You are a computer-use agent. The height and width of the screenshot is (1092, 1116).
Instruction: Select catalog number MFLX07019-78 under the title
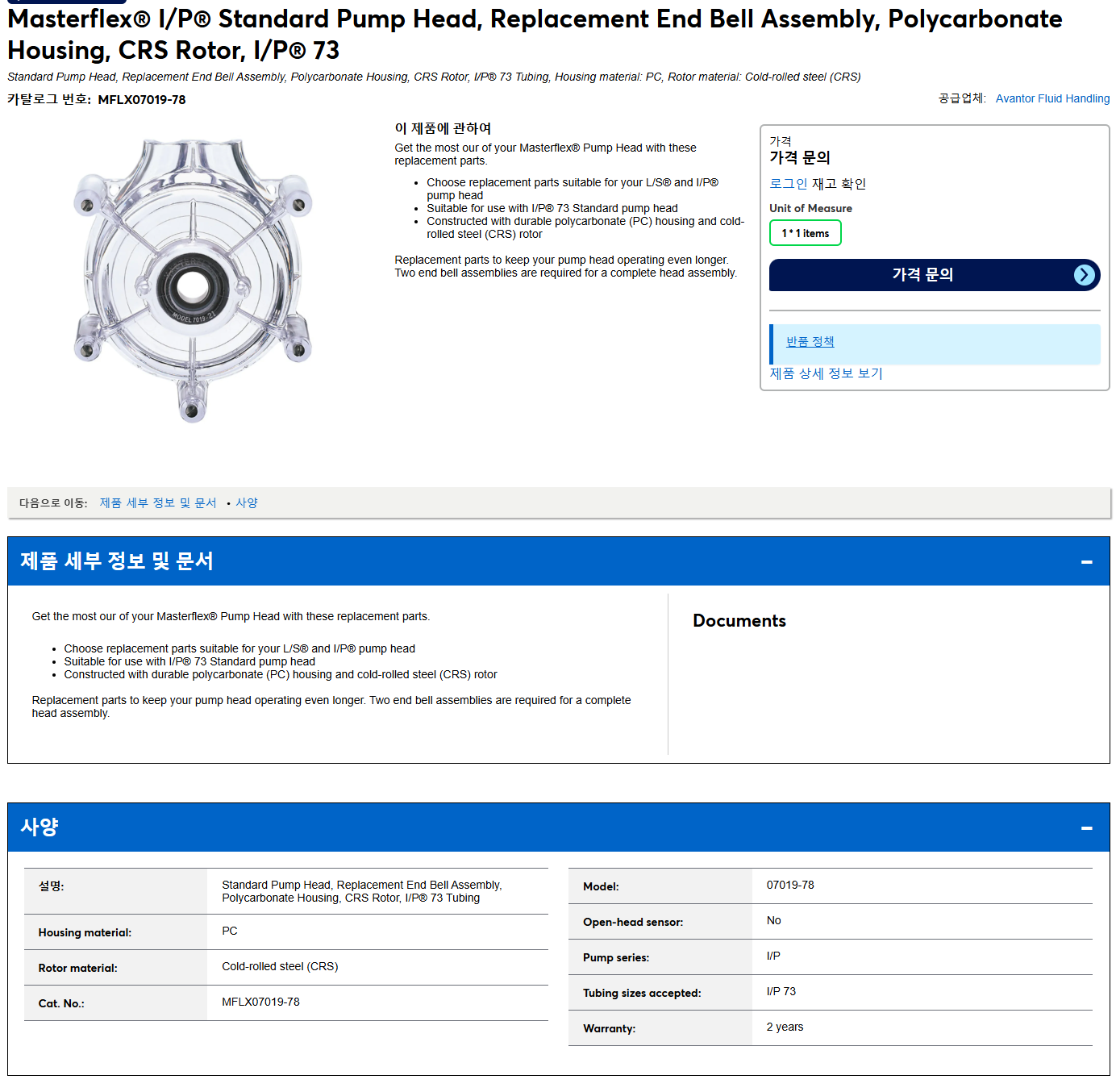pos(142,100)
